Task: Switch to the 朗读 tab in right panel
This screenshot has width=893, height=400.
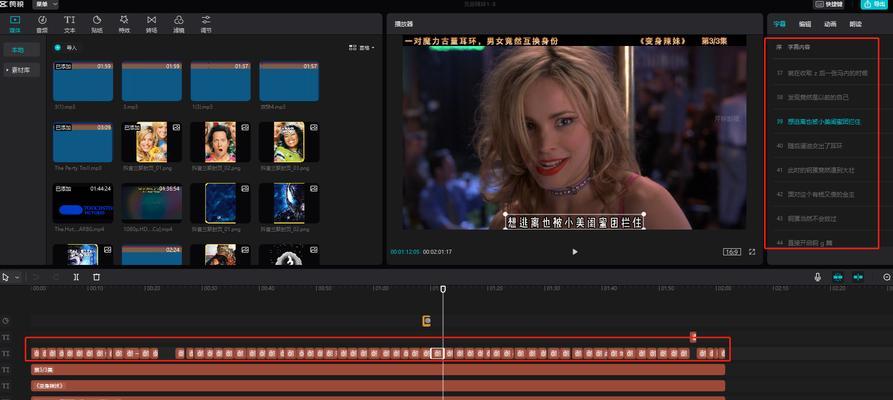Action: click(855, 24)
